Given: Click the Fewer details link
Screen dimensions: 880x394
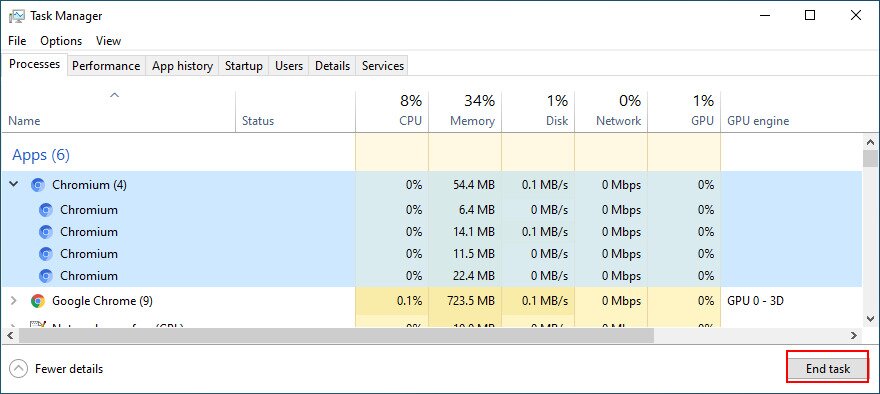Looking at the screenshot, I should (x=69, y=369).
